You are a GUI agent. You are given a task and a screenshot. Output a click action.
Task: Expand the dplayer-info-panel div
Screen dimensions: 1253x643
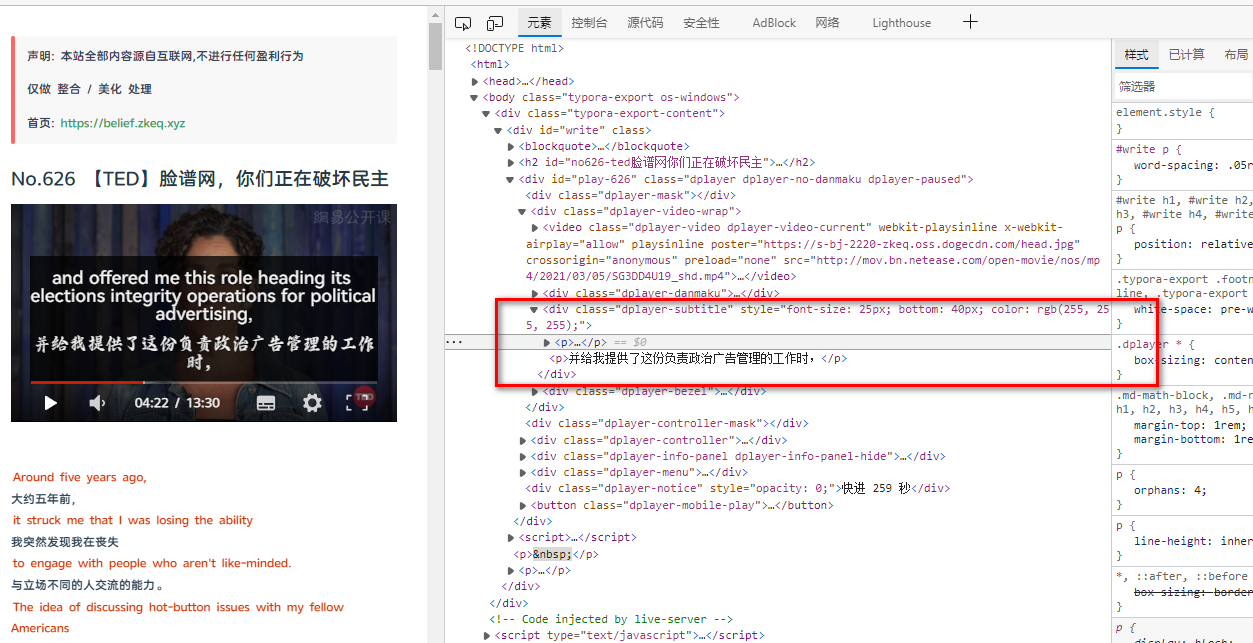pyautogui.click(x=524, y=456)
